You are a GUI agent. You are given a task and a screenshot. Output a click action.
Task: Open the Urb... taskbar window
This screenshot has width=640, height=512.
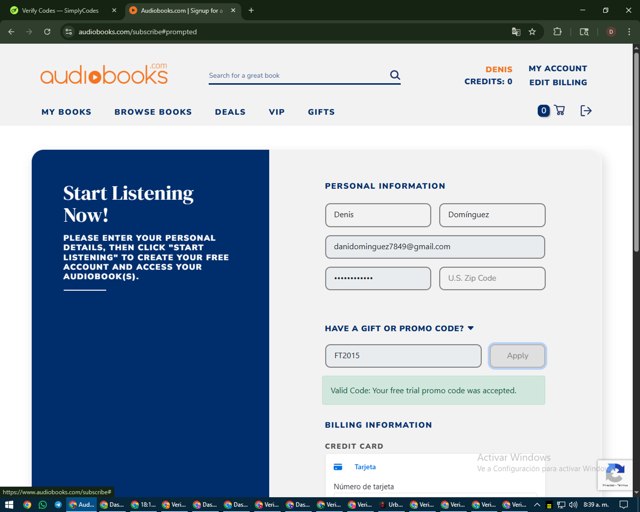391,505
